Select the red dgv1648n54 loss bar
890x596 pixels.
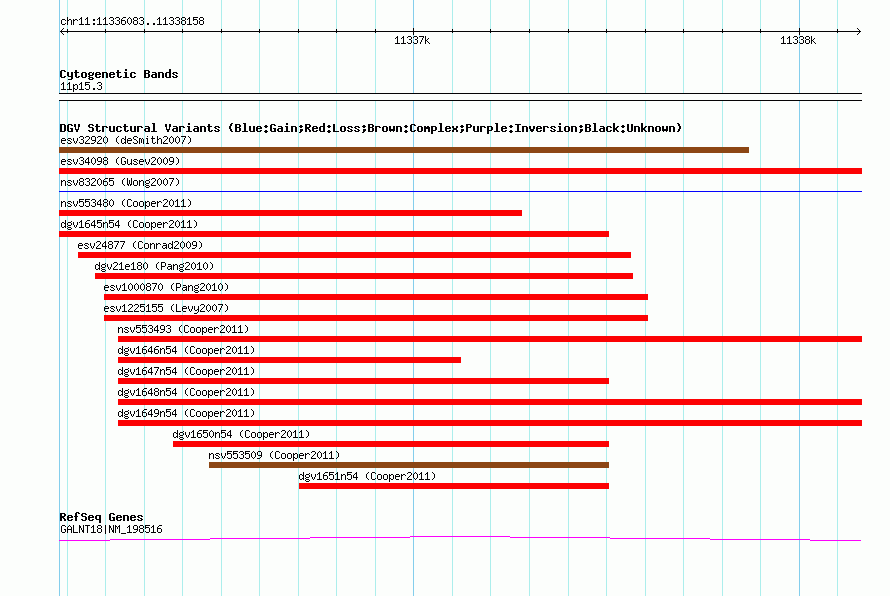tap(490, 402)
